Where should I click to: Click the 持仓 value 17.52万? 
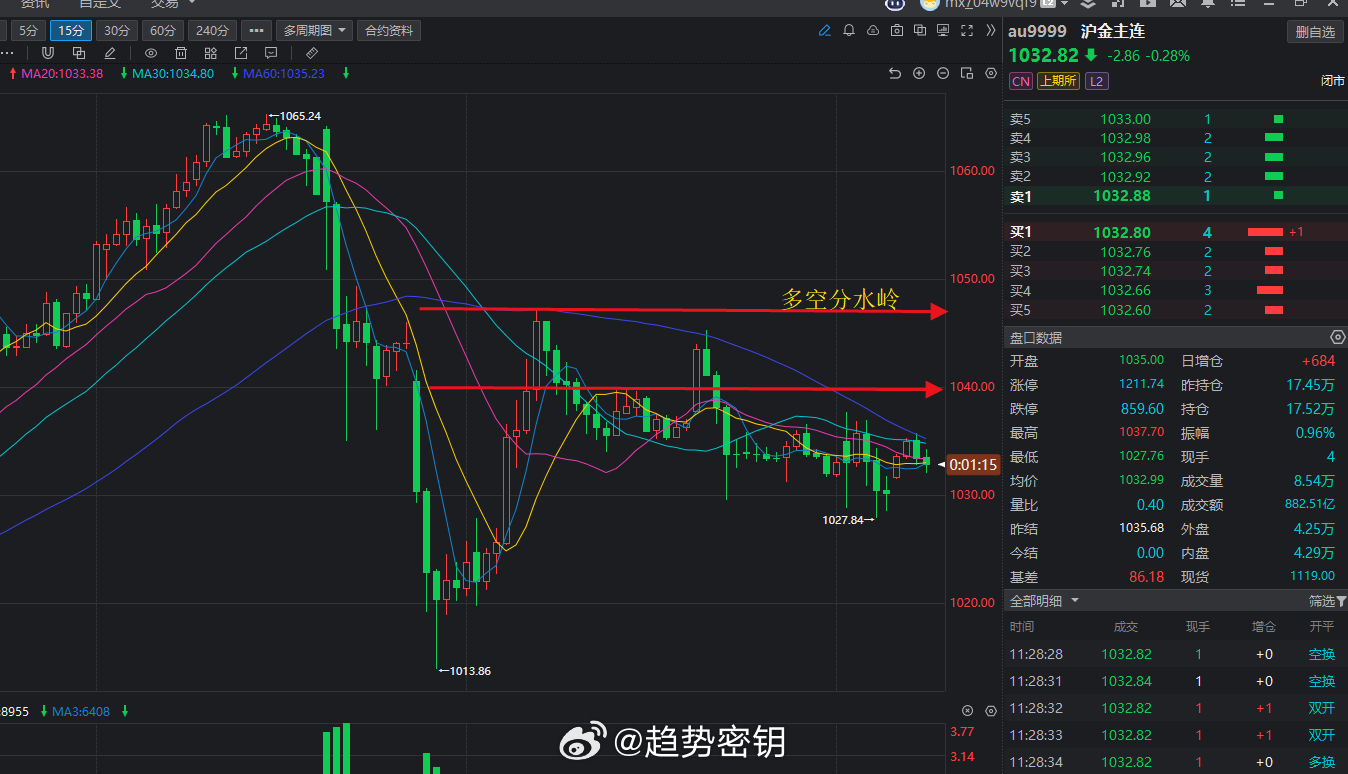point(1310,409)
